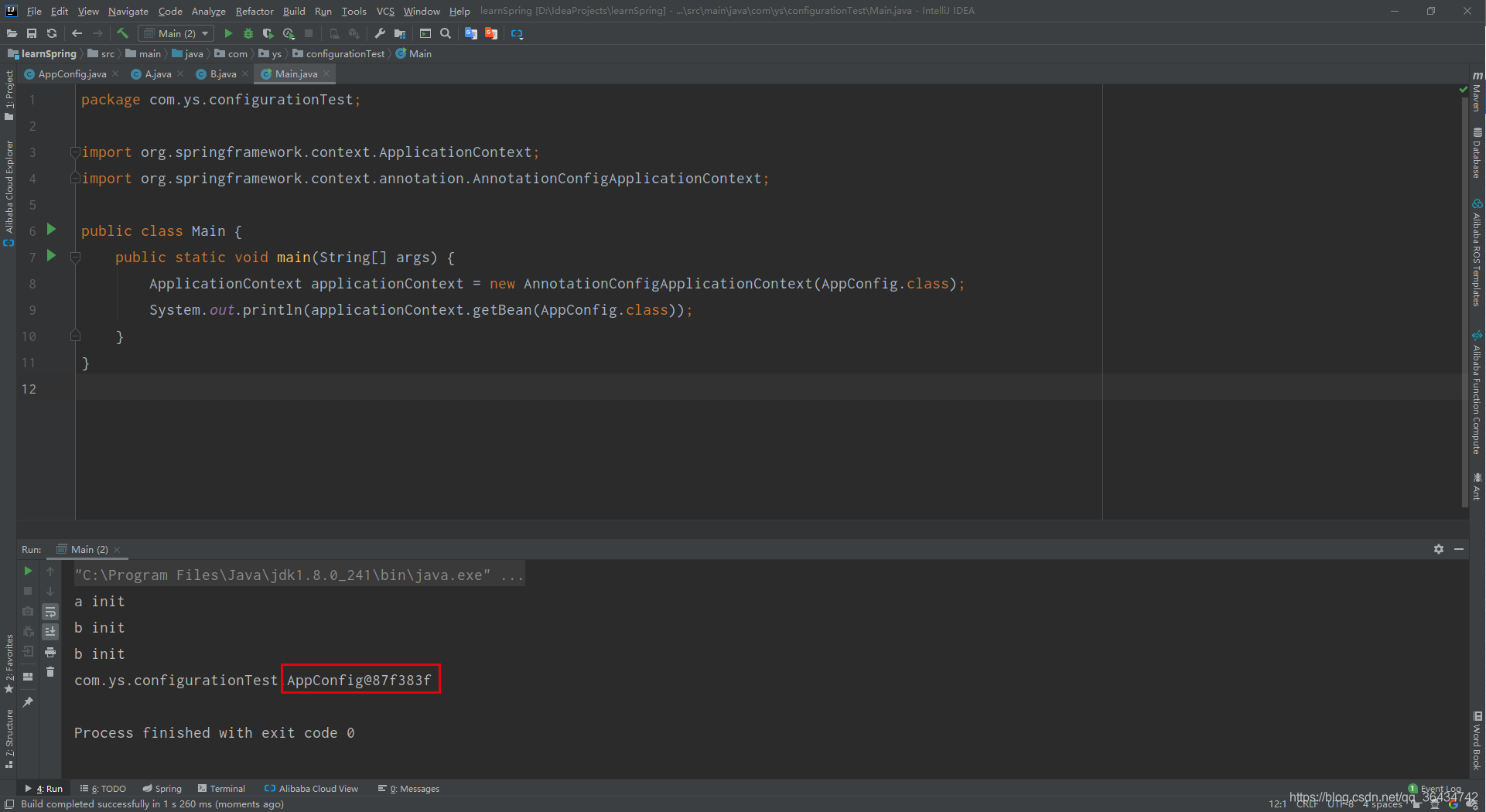Switch to the AppConfig.java tab

72,74
